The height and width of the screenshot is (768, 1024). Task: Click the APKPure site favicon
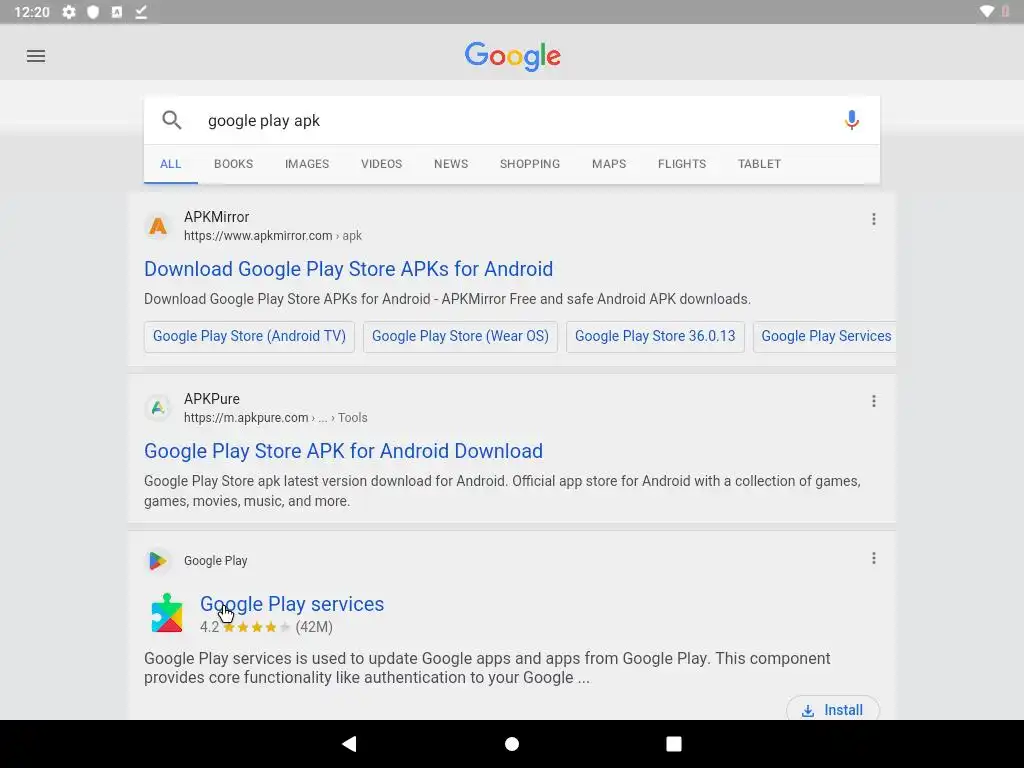pos(157,408)
